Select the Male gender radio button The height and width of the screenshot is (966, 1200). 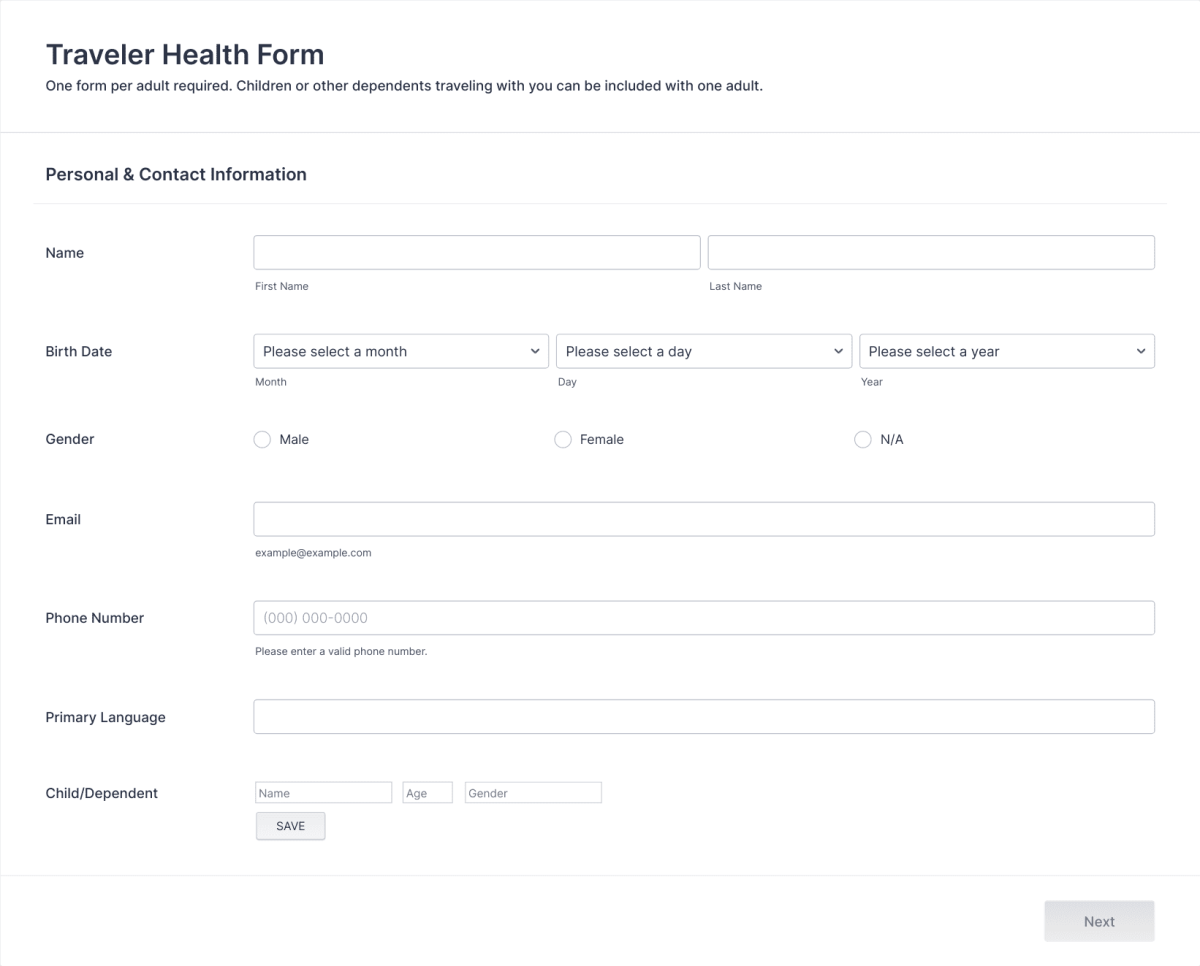[x=262, y=439]
